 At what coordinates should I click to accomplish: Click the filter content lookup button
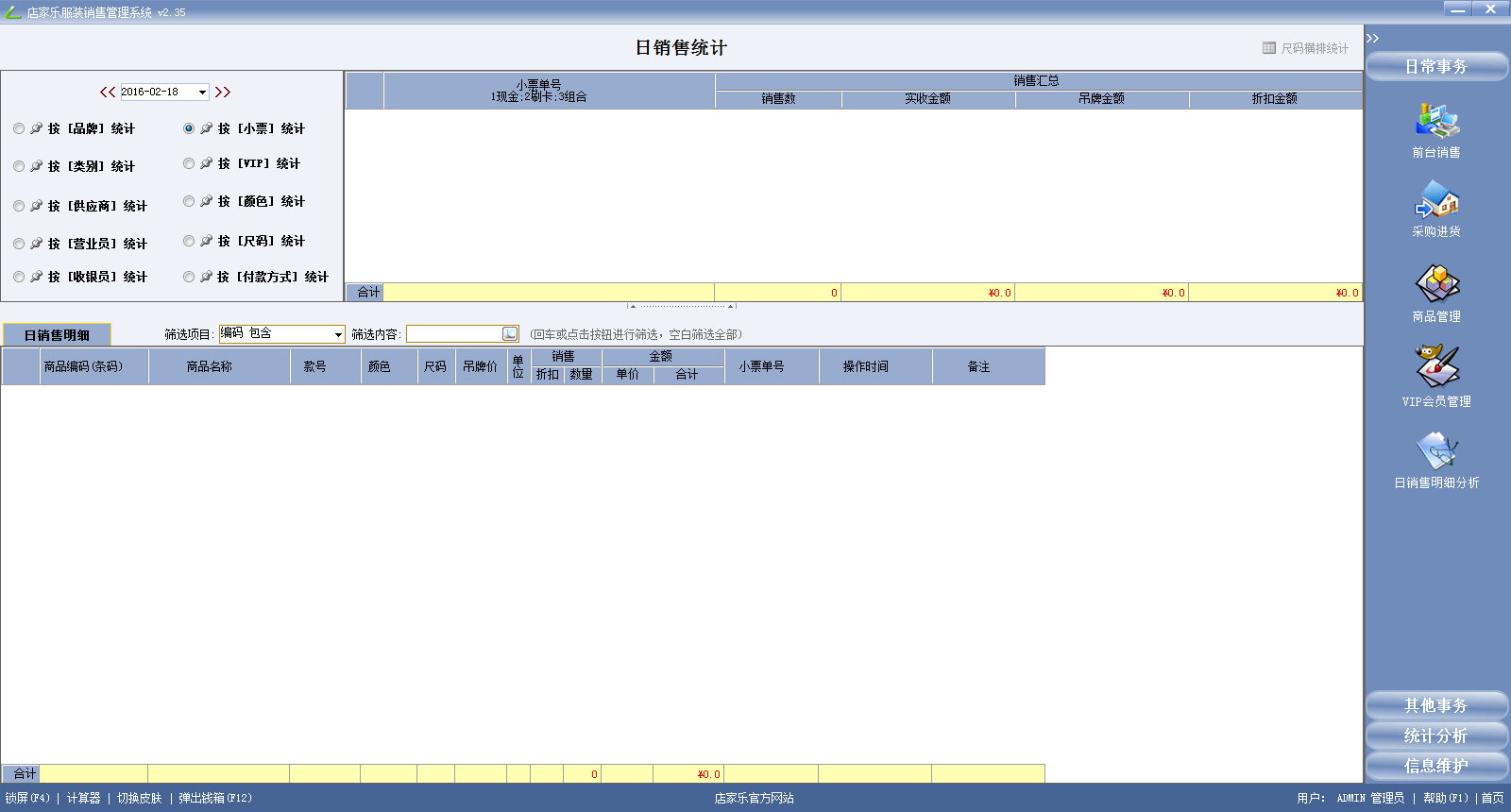[x=510, y=334]
